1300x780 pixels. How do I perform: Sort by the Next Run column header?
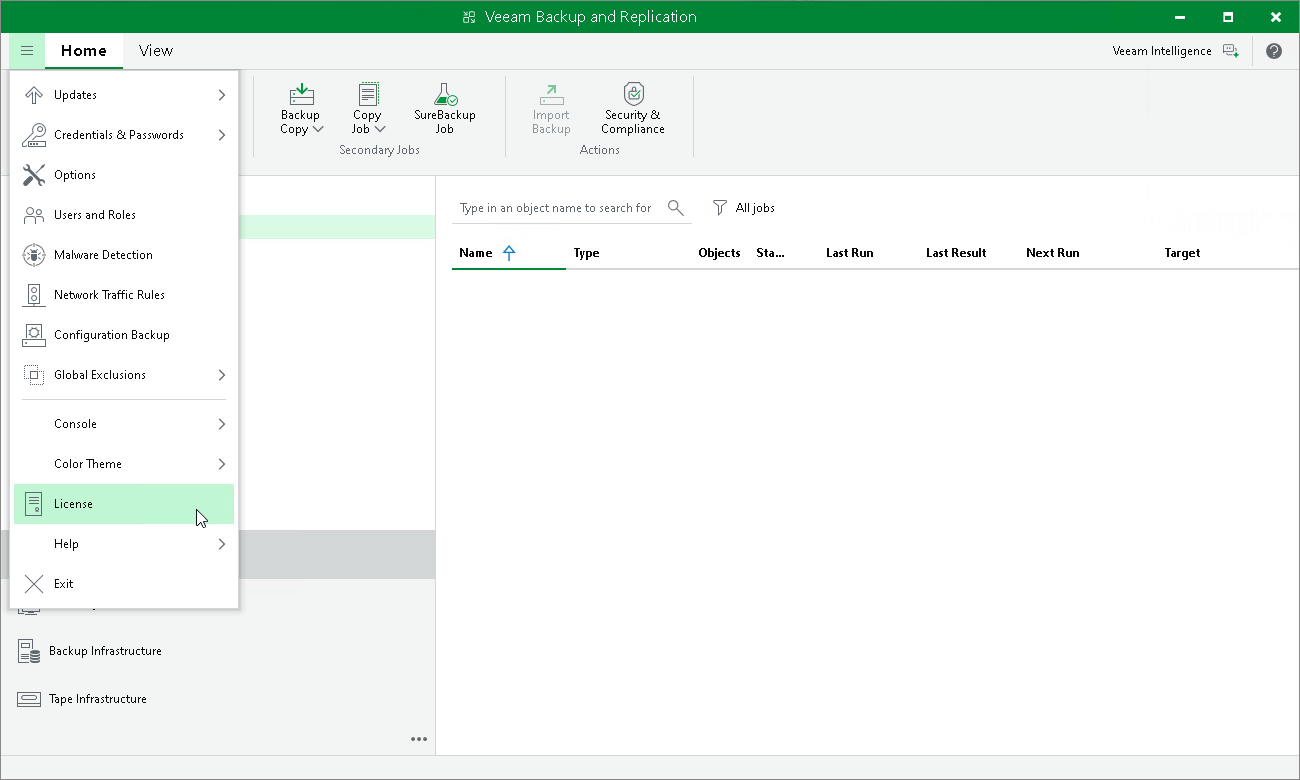coord(1053,253)
